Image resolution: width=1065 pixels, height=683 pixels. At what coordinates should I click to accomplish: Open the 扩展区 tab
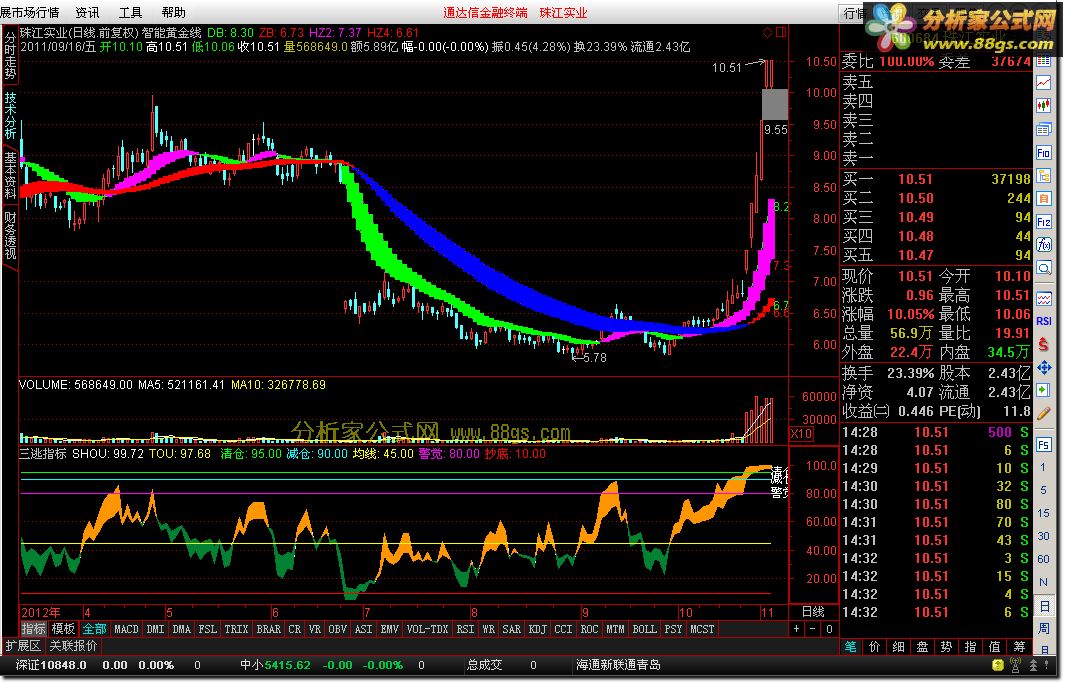click(23, 646)
